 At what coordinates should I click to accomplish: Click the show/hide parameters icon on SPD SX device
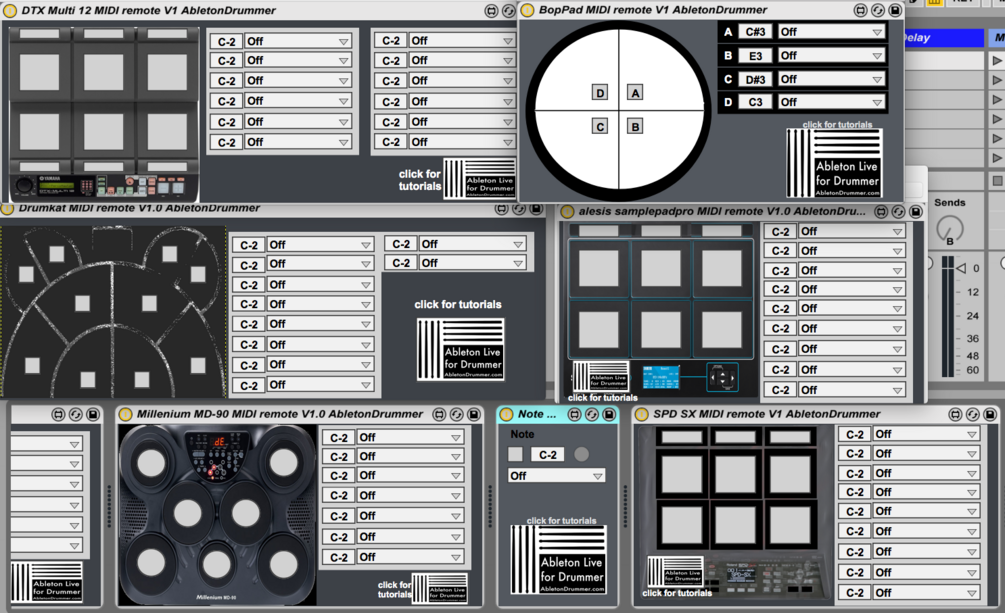(955, 415)
